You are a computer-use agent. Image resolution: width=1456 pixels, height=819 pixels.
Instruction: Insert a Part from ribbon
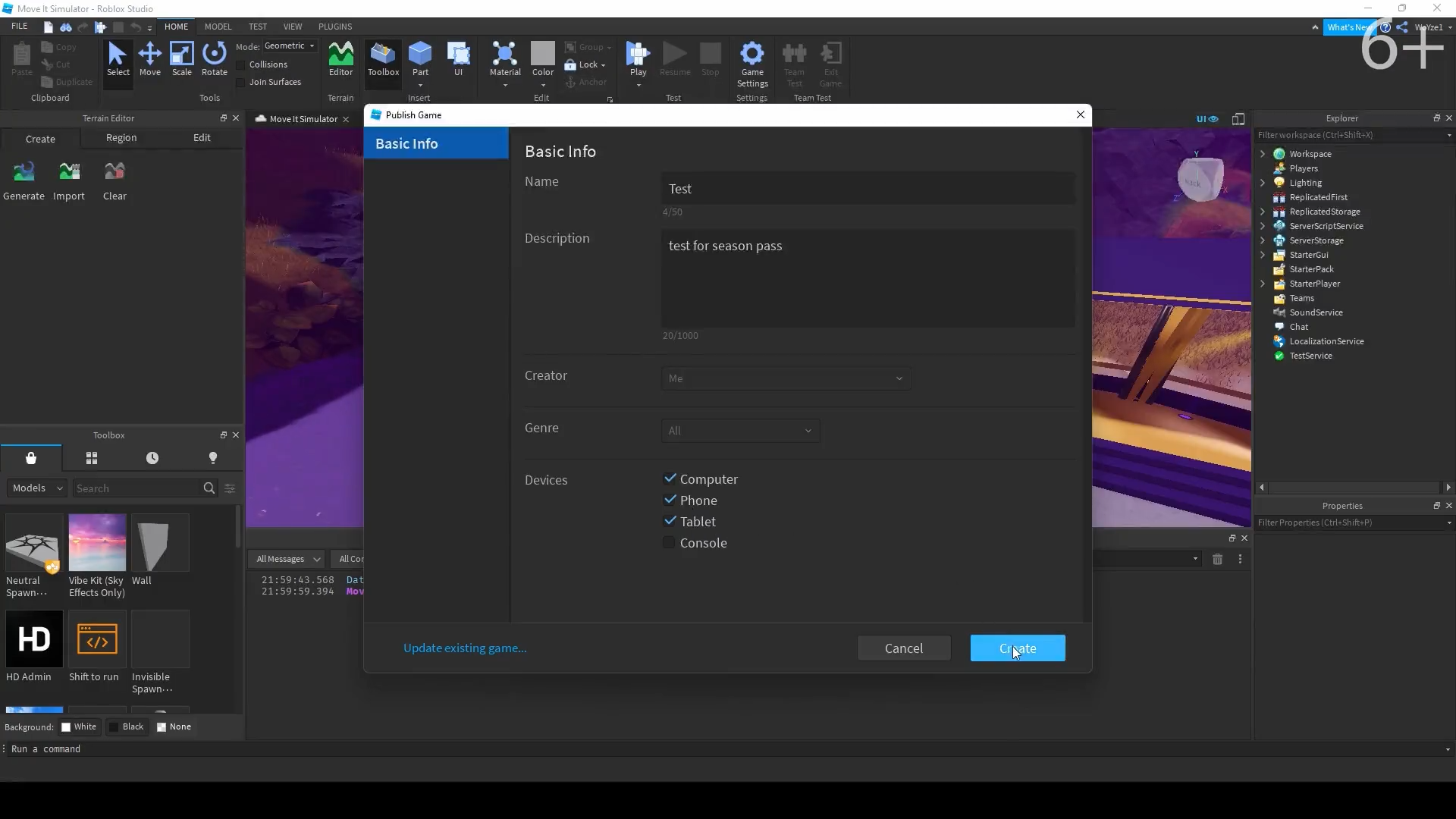pyautogui.click(x=420, y=60)
